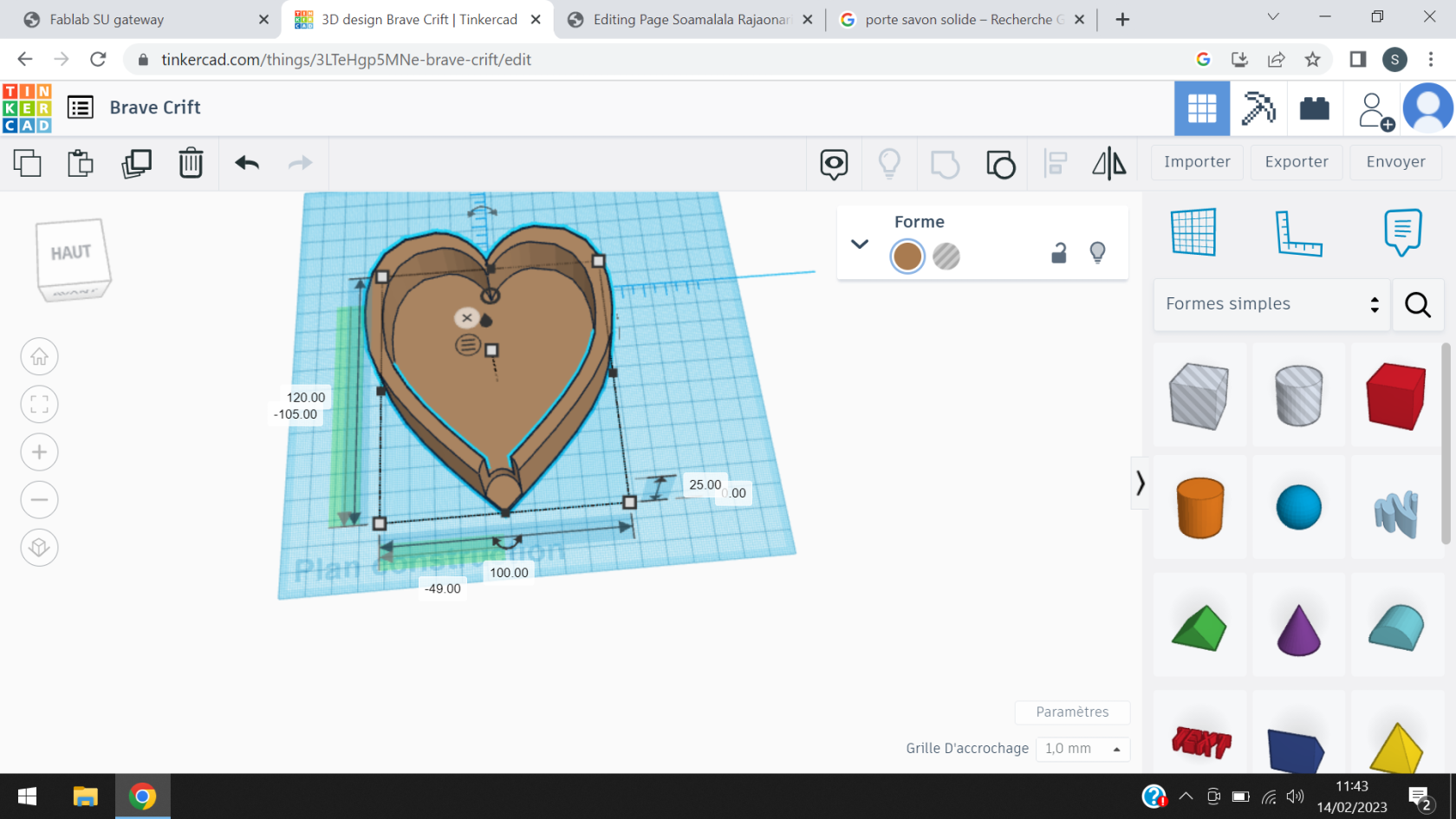
Task: Click the Tinkercad logo
Action: coord(27,108)
